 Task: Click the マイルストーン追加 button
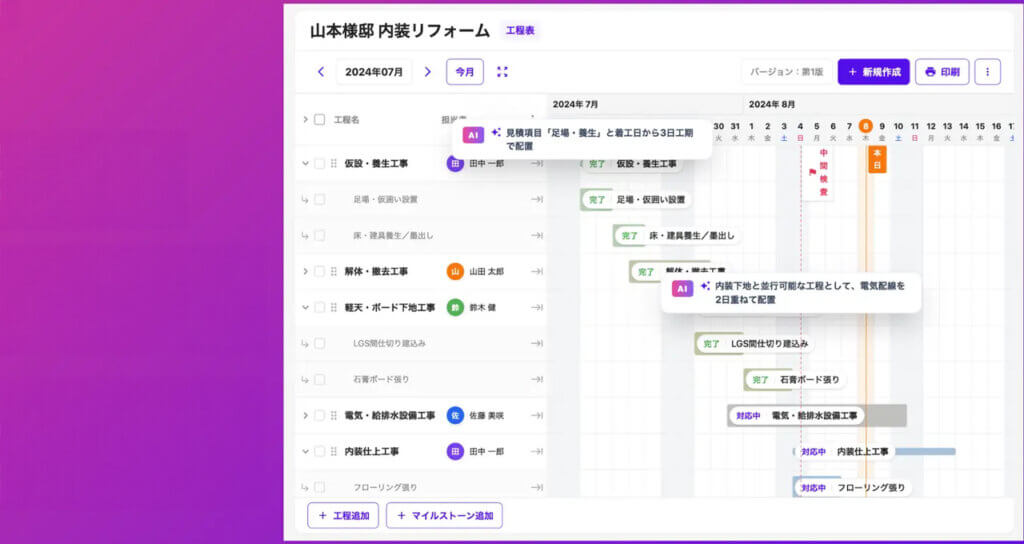tap(444, 515)
